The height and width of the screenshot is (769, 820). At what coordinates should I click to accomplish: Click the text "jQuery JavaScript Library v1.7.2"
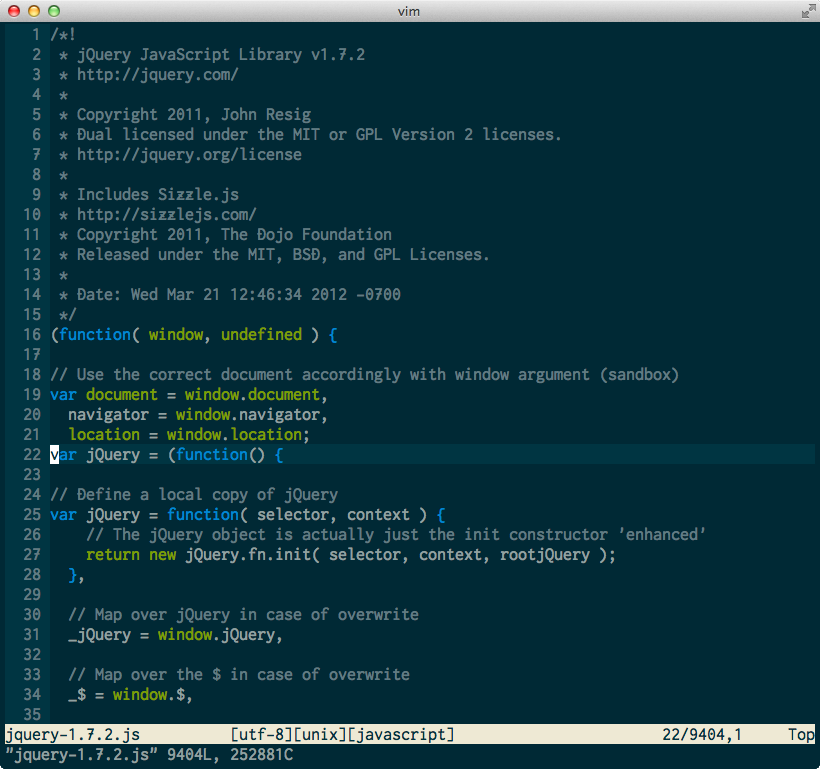pyautogui.click(x=221, y=54)
